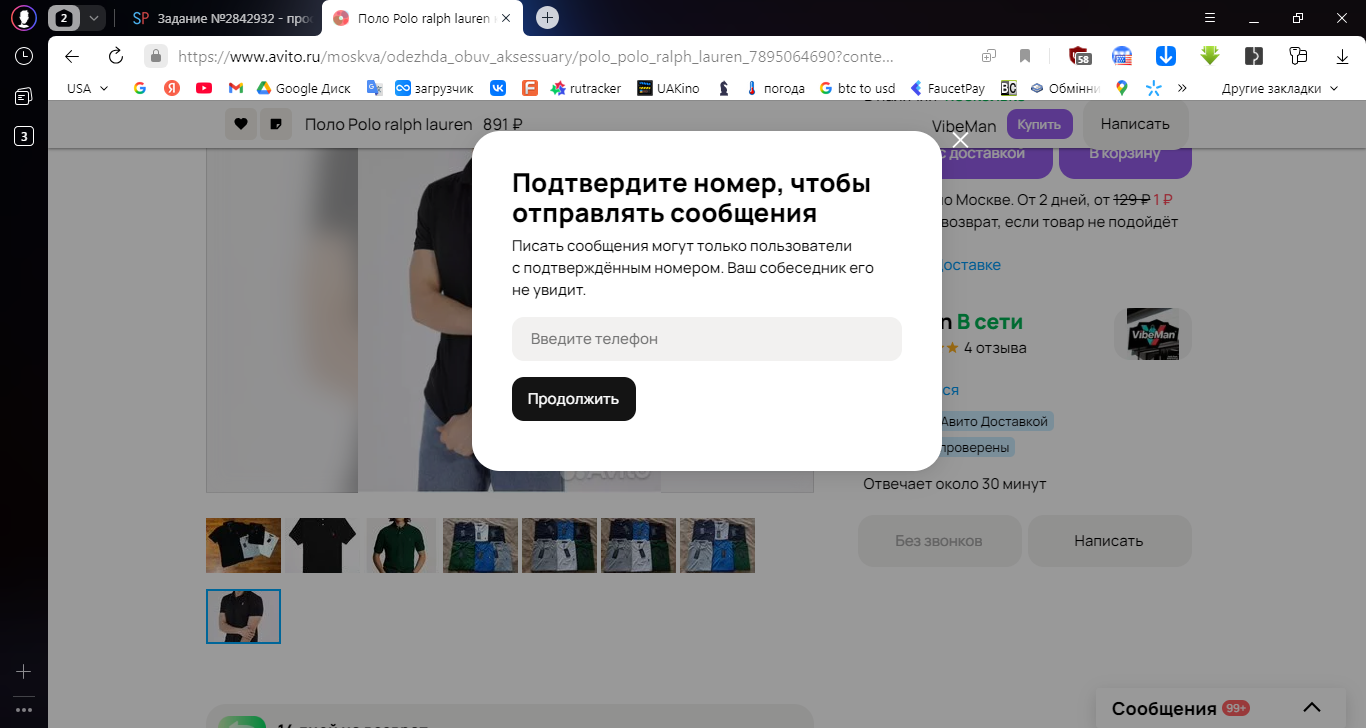Open the extensions manager icon

pyautogui.click(x=1299, y=56)
